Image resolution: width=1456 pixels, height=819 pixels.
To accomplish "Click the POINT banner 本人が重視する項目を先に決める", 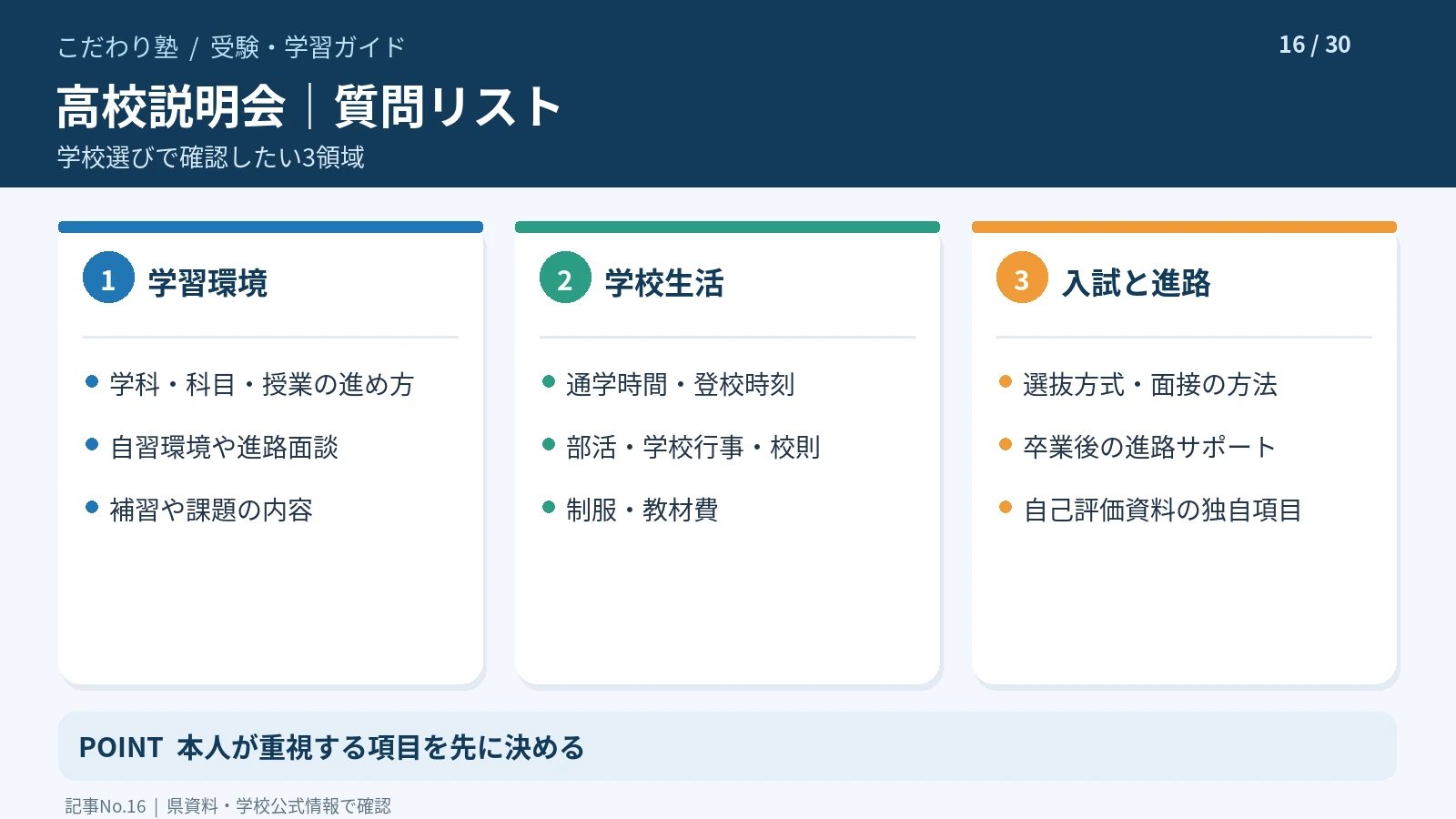I will pos(727,747).
